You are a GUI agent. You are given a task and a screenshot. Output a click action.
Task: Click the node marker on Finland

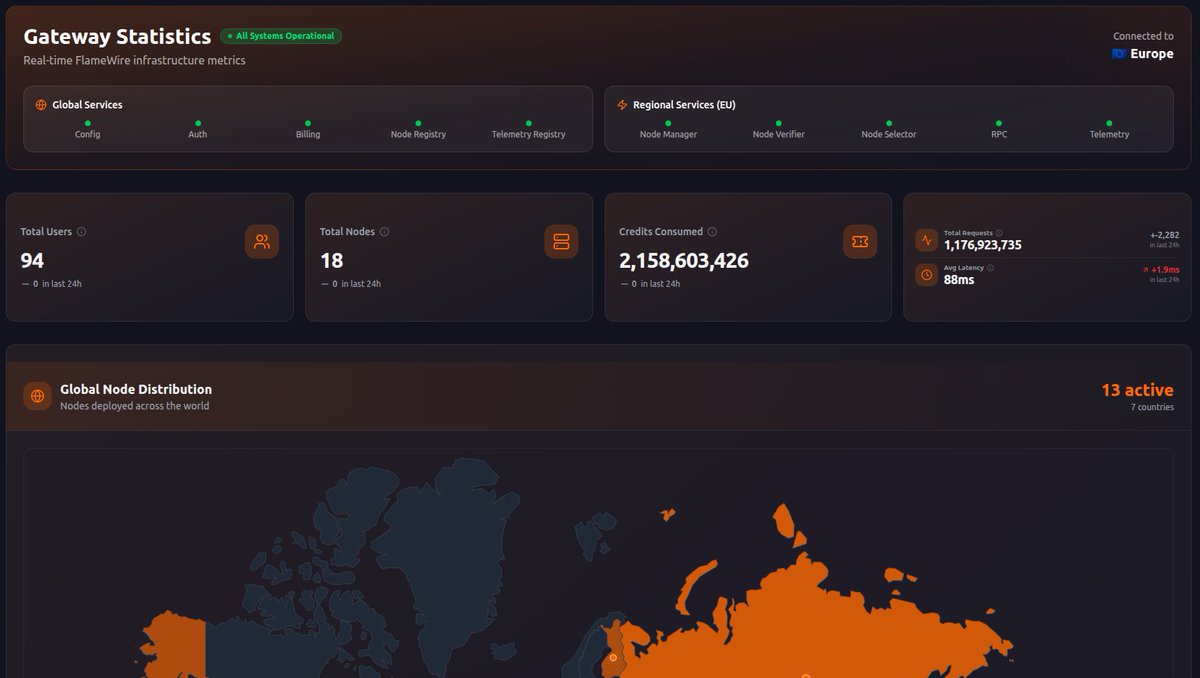tap(613, 657)
